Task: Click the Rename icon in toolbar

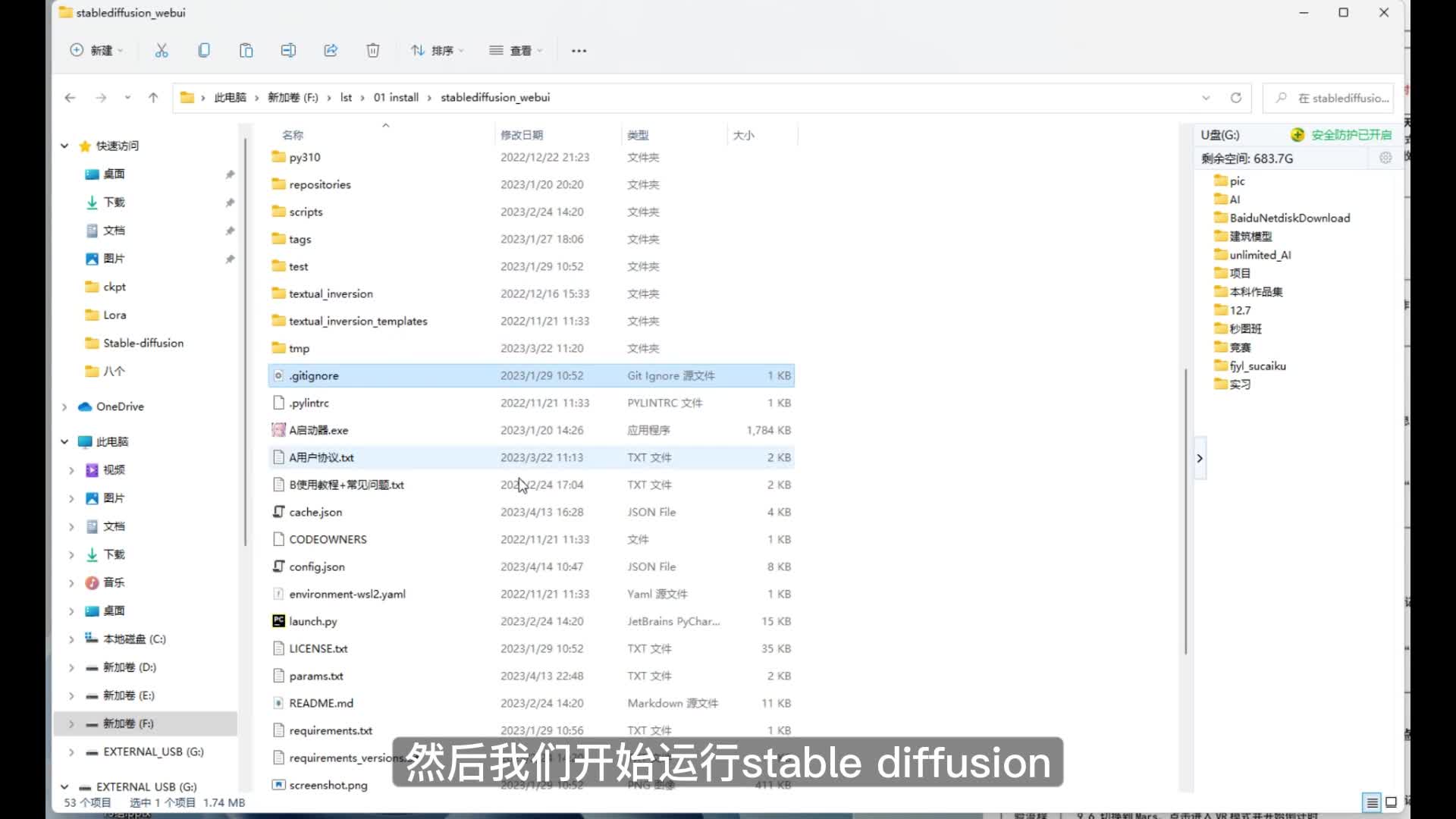Action: click(x=288, y=51)
